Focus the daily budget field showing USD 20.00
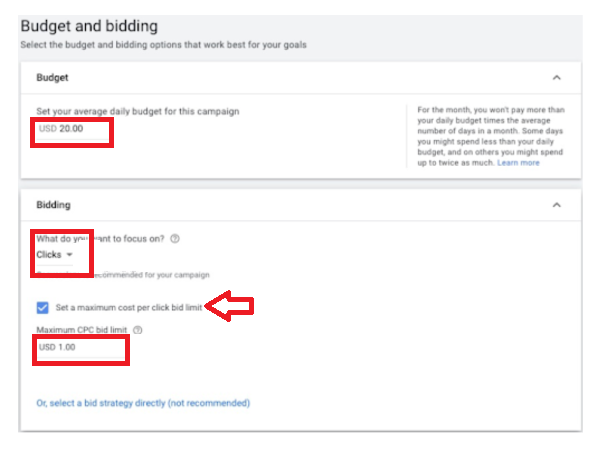Screen dimensions: 606x451 [x=72, y=129]
